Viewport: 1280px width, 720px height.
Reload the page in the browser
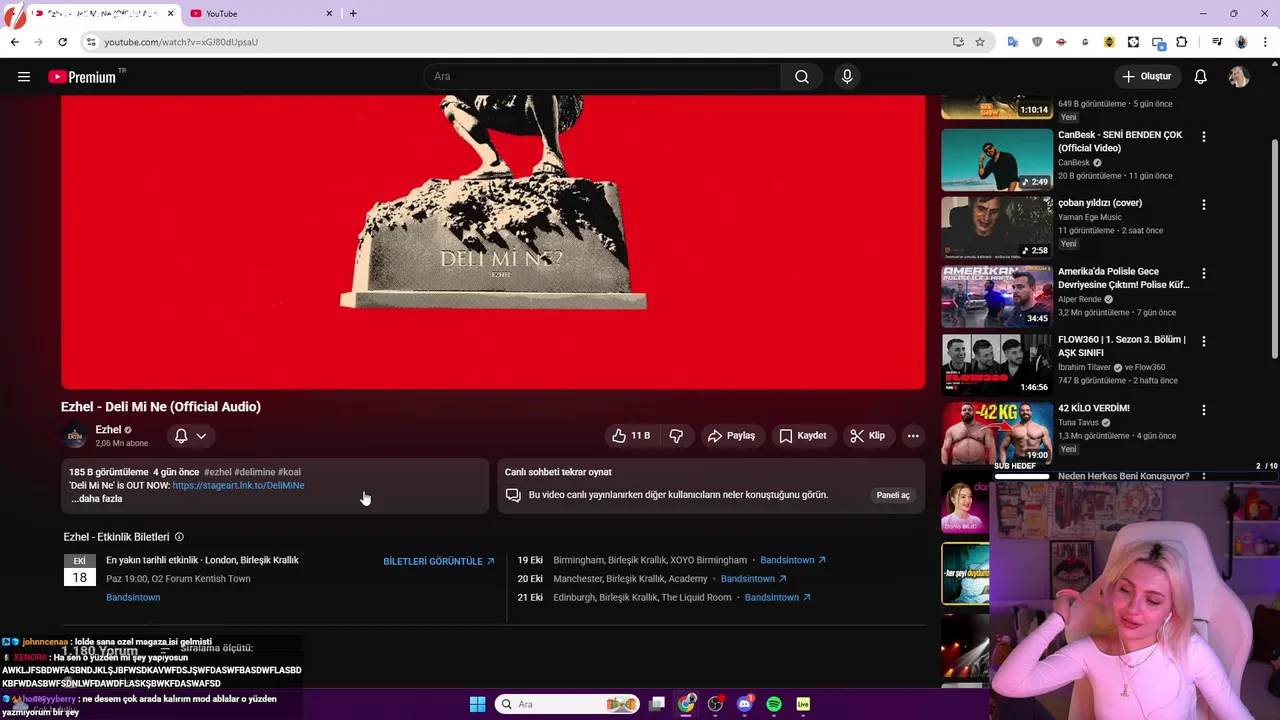62,42
